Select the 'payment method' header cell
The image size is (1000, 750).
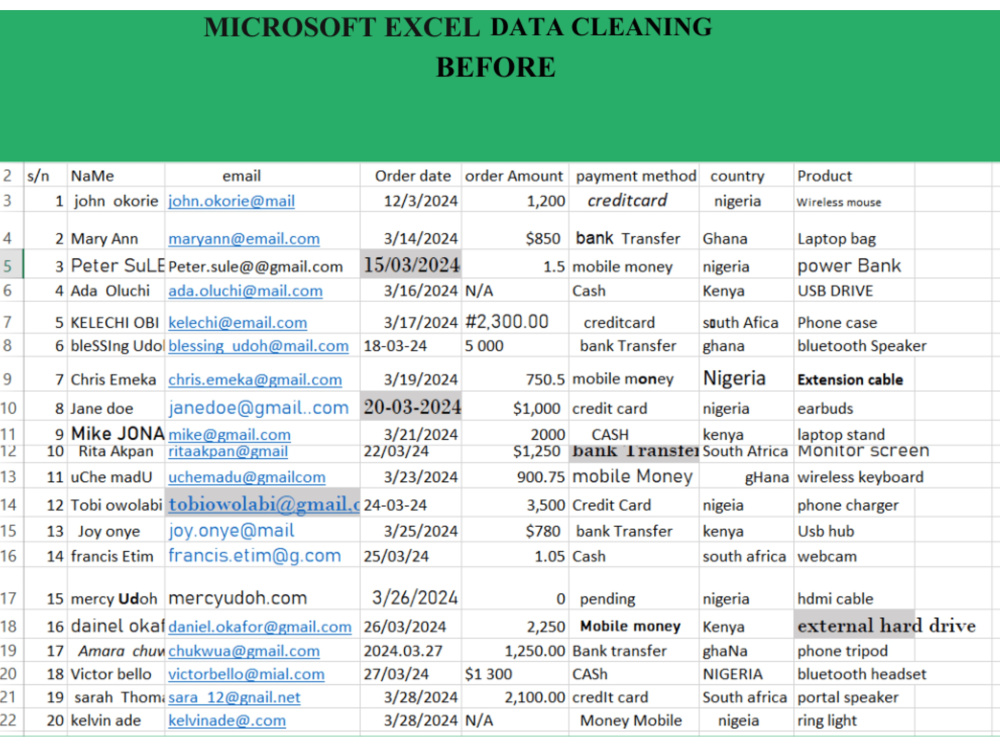(x=634, y=175)
